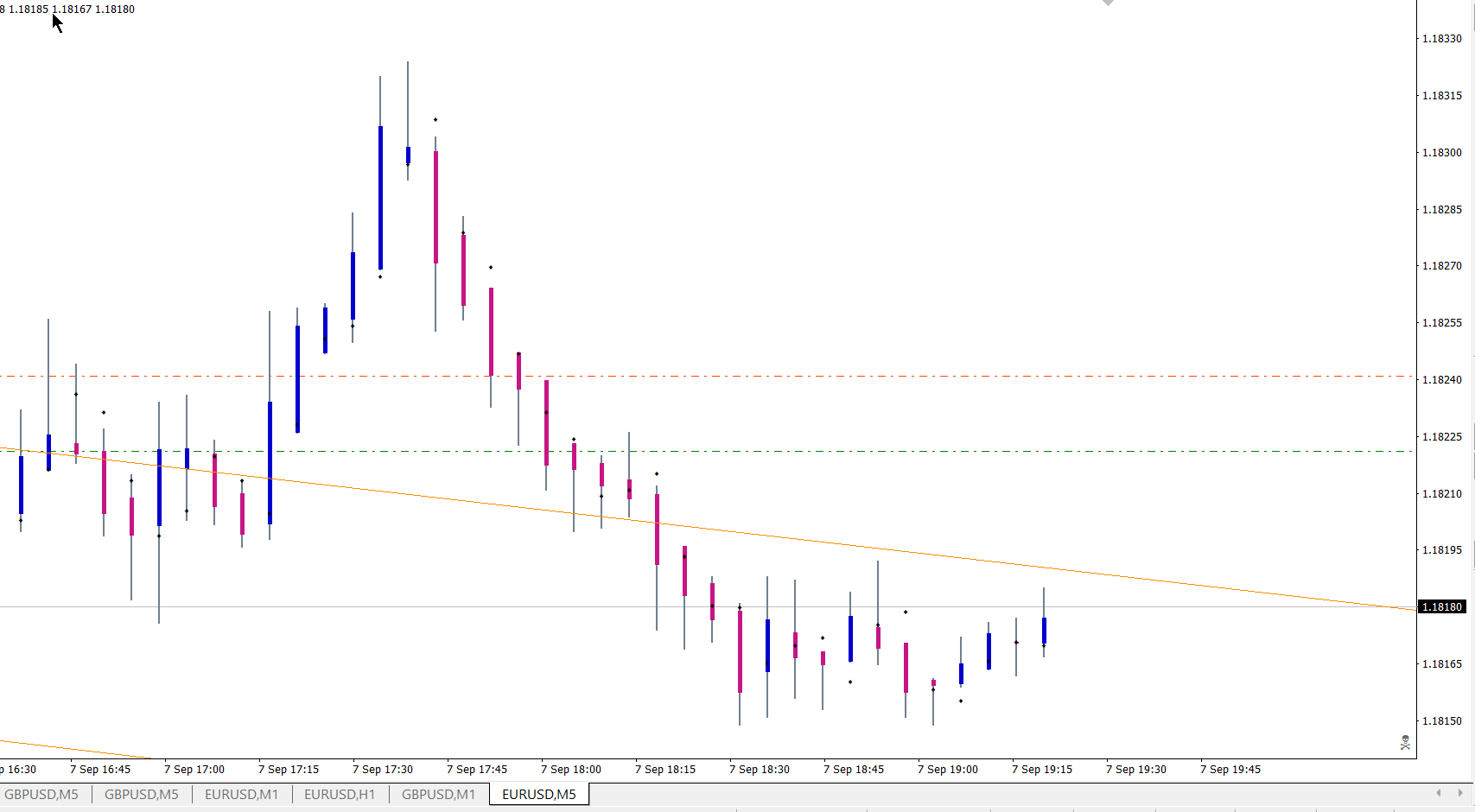Click the 1.18285 price scale label
This screenshot has width=1475, height=812.
pos(1442,210)
